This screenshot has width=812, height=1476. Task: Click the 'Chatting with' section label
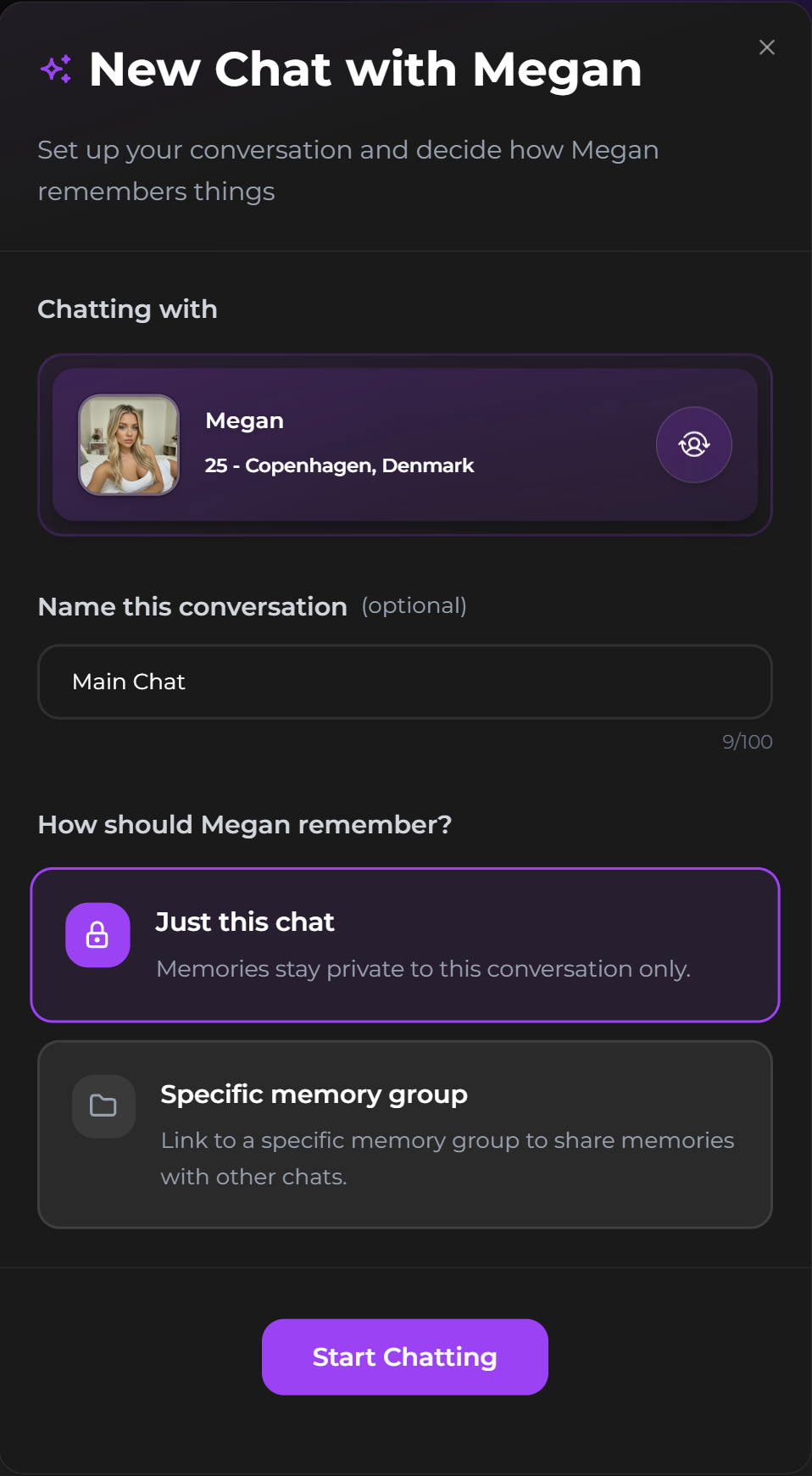point(127,309)
